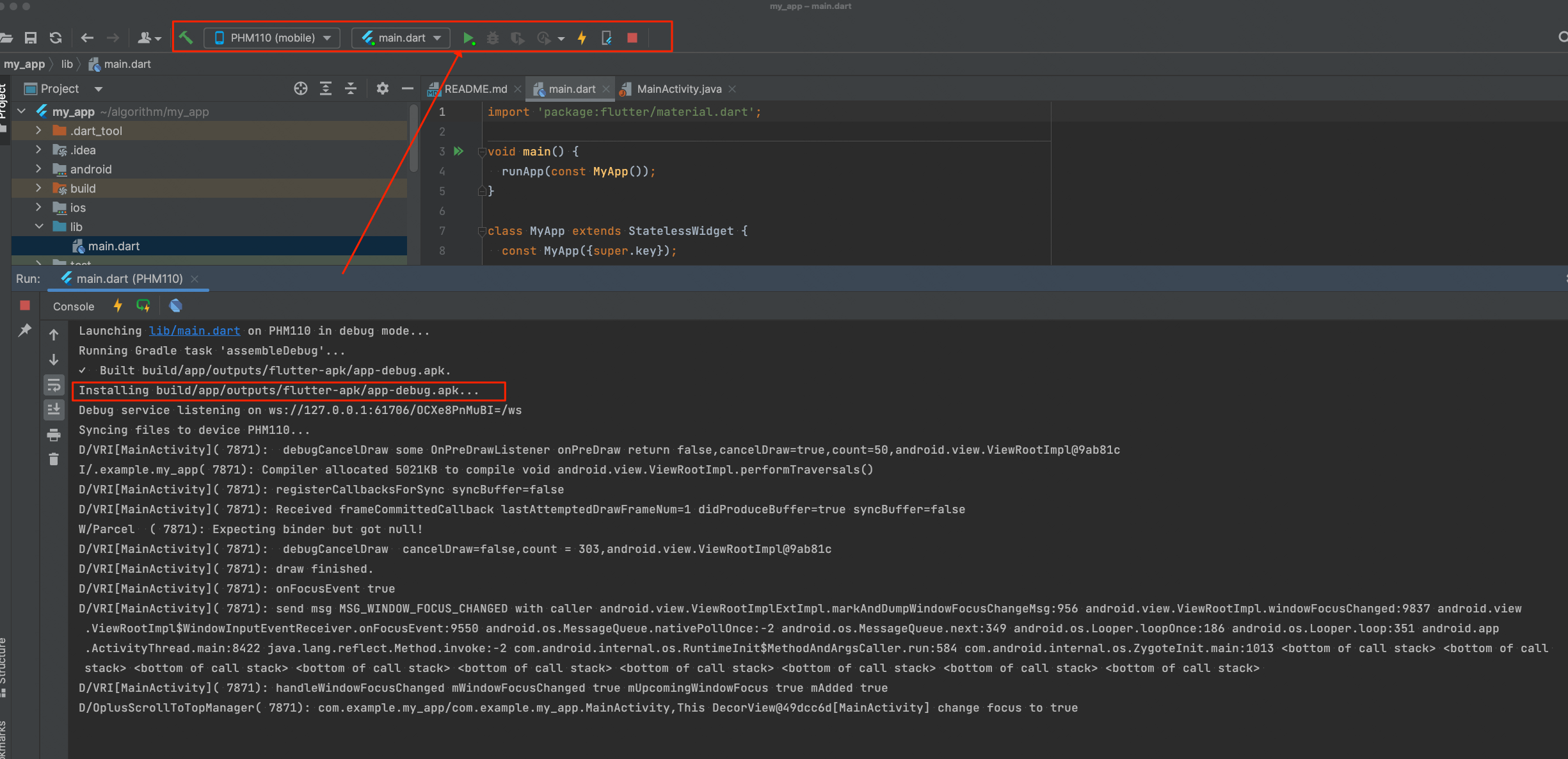The image size is (1568, 759).
Task: Click the Debug bug icon
Action: pyautogui.click(x=493, y=38)
